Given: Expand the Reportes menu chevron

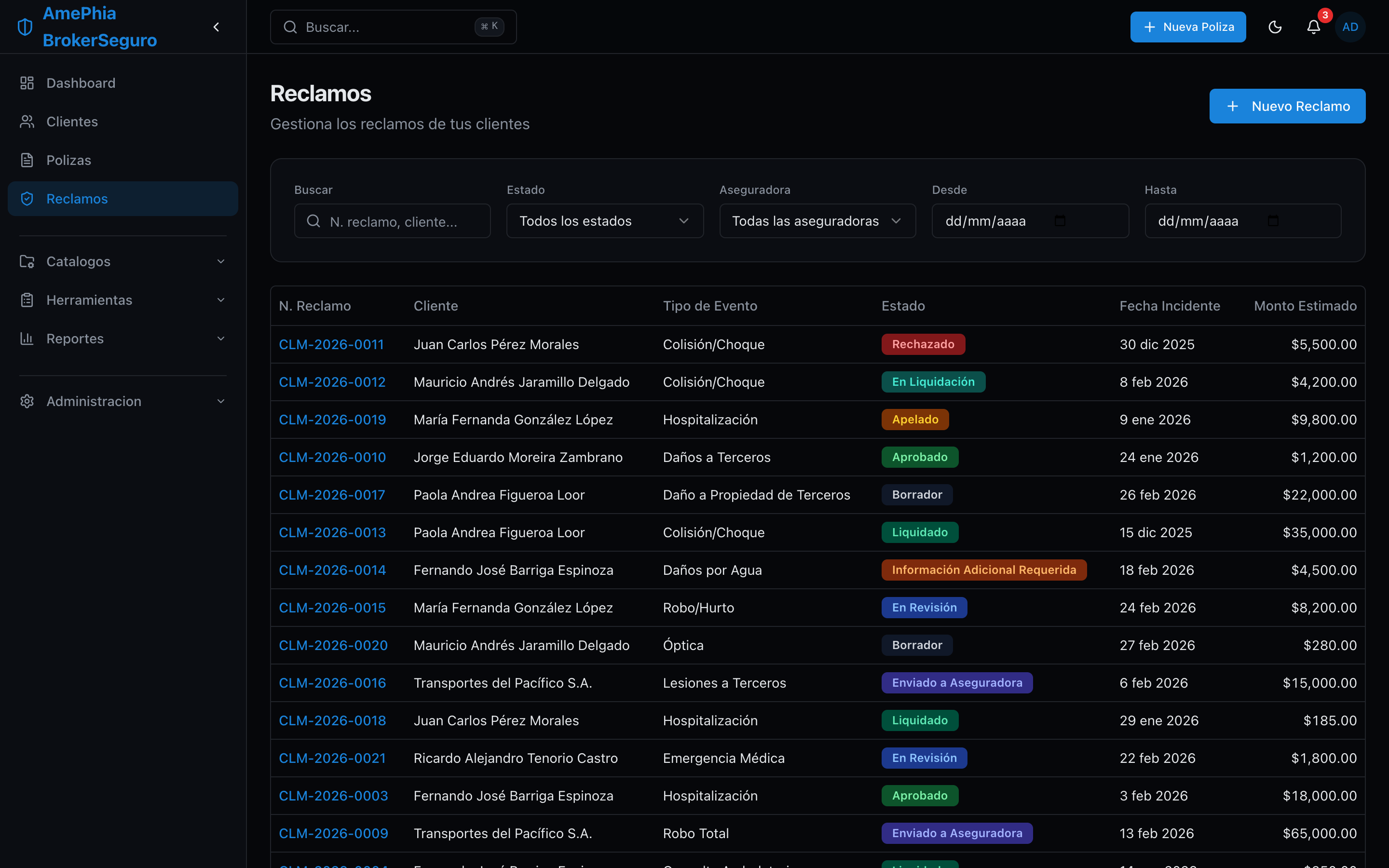Looking at the screenshot, I should tap(221, 339).
